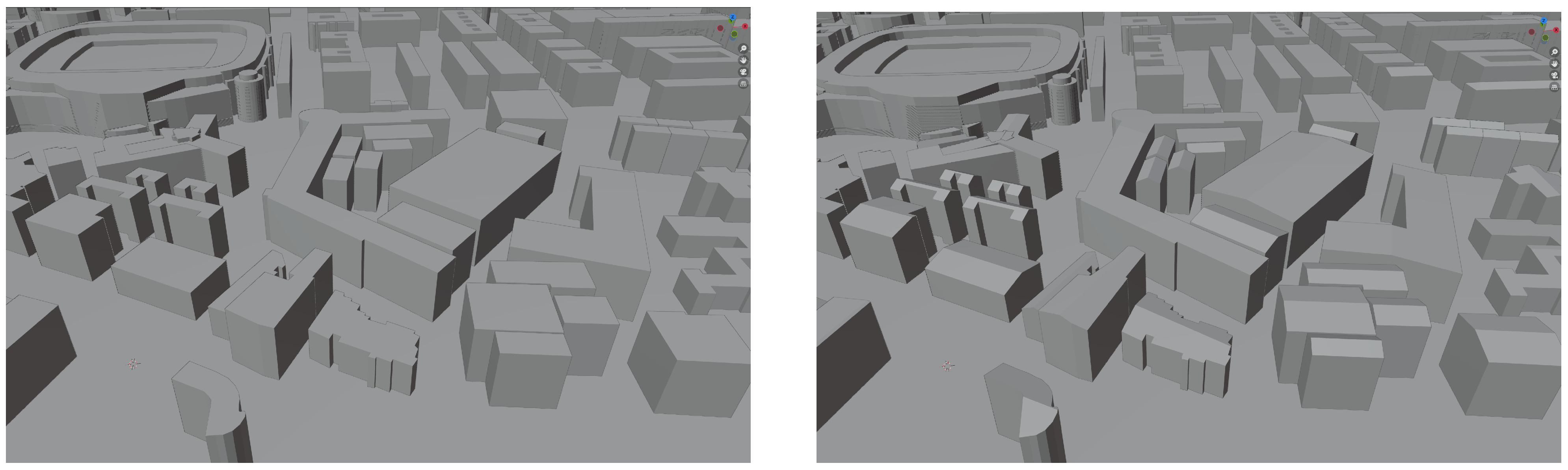The height and width of the screenshot is (470, 1568).
Task: Click pan hand icon in left viewport
Action: click(x=743, y=59)
